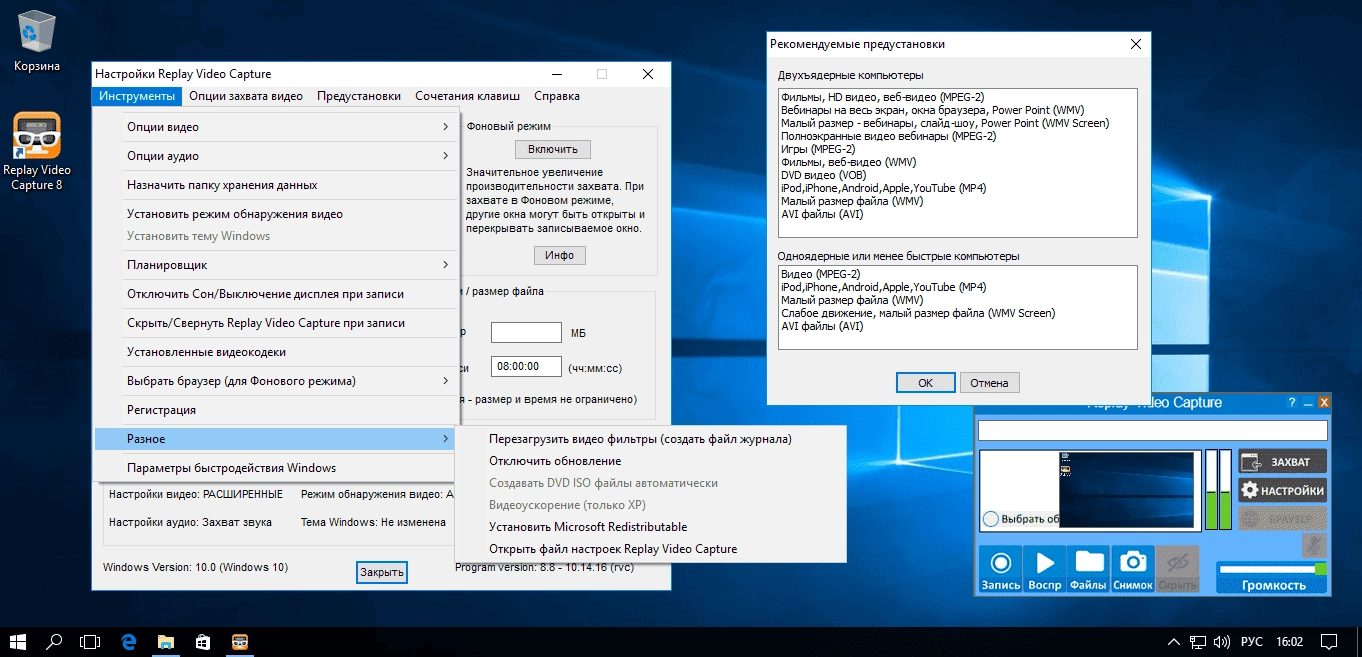Expand the Опции аудио submenu arrow

pyautogui.click(x=445, y=156)
